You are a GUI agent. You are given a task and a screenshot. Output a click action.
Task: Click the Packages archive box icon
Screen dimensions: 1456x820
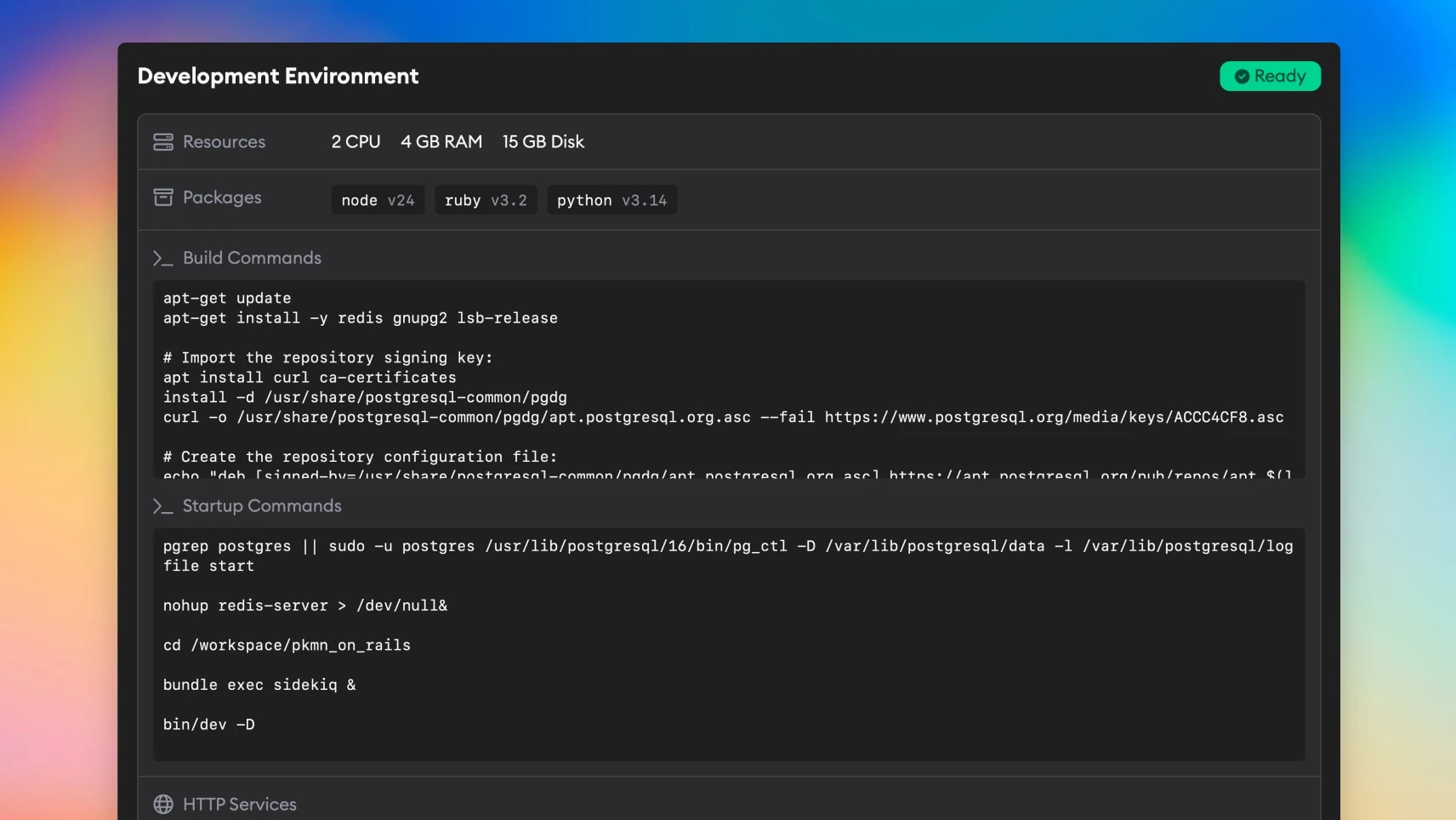(163, 196)
